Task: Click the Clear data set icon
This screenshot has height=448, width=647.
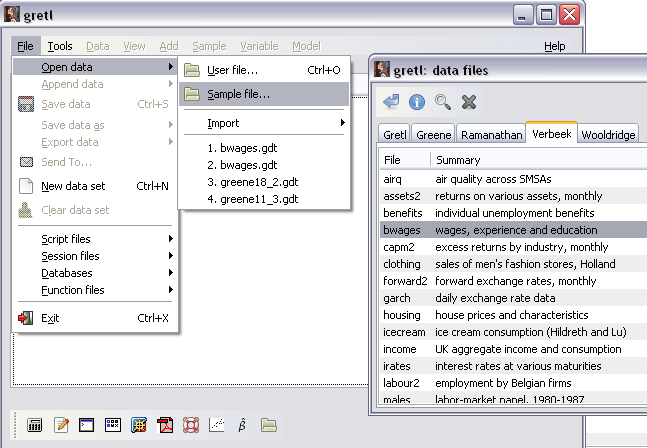Action: [26, 210]
